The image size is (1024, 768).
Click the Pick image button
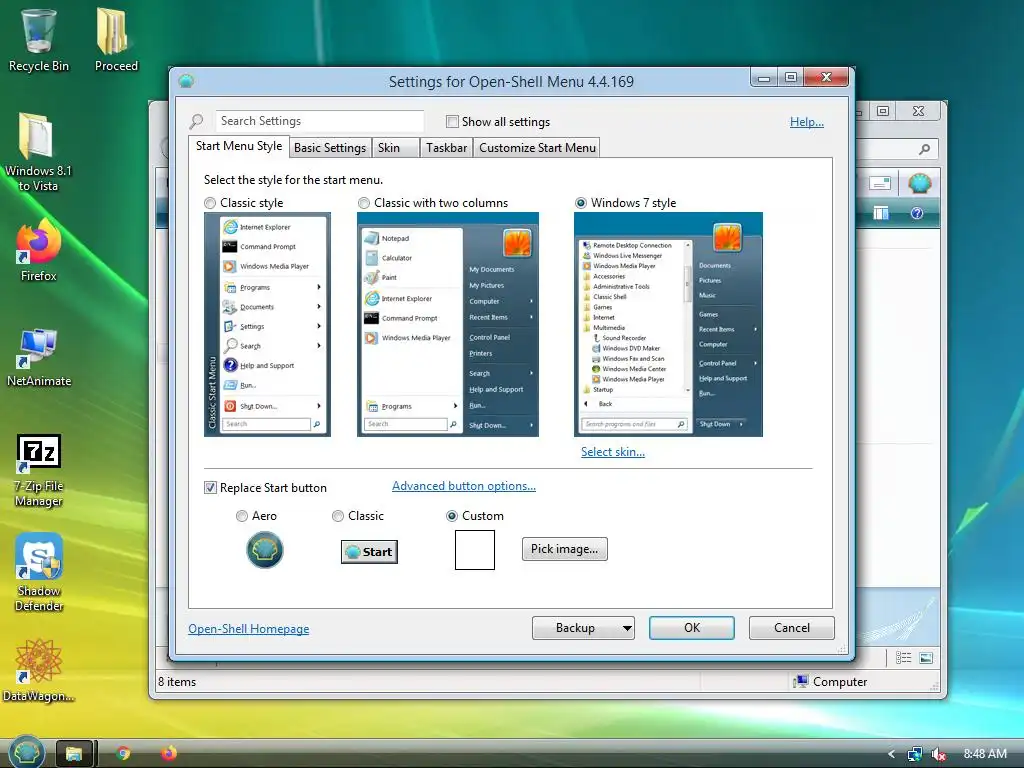point(564,549)
